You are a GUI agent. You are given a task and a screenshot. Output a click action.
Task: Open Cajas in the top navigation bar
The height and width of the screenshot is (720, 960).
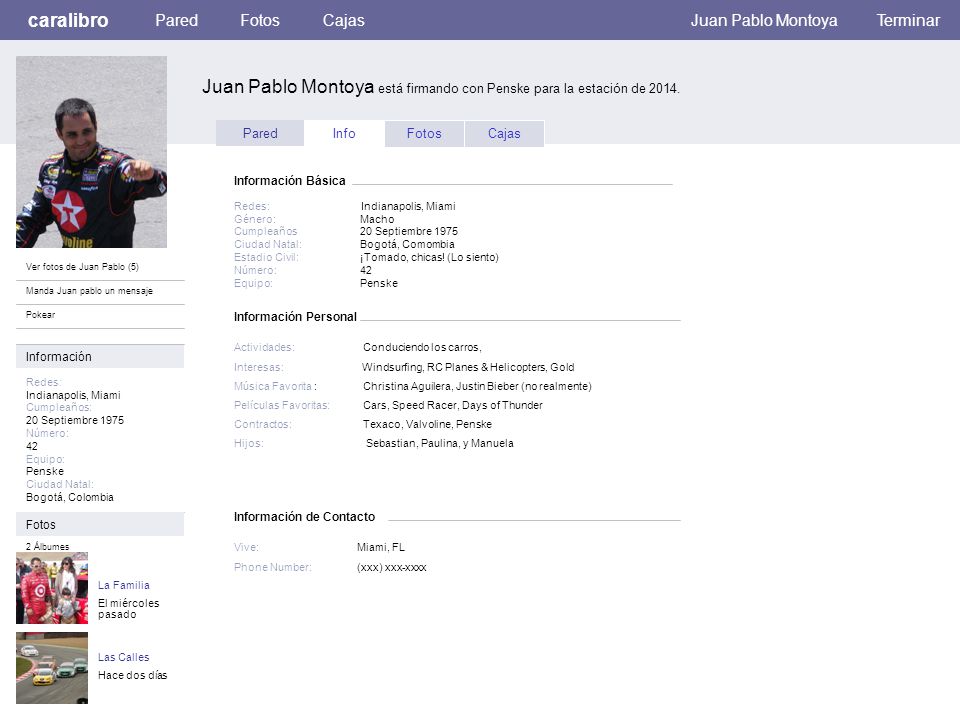point(343,20)
